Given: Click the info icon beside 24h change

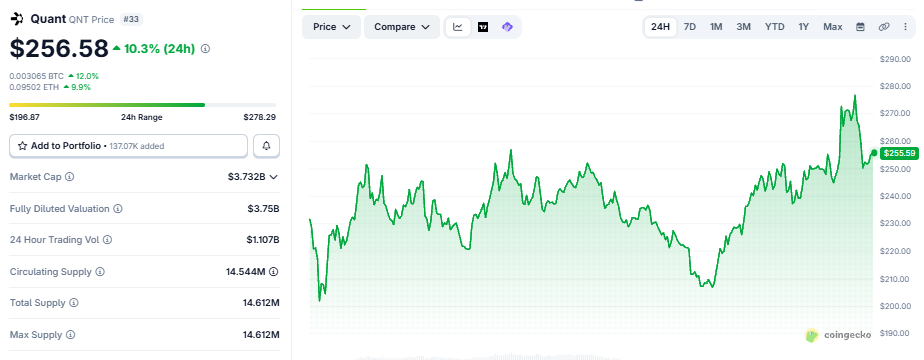Looking at the screenshot, I should [205, 49].
